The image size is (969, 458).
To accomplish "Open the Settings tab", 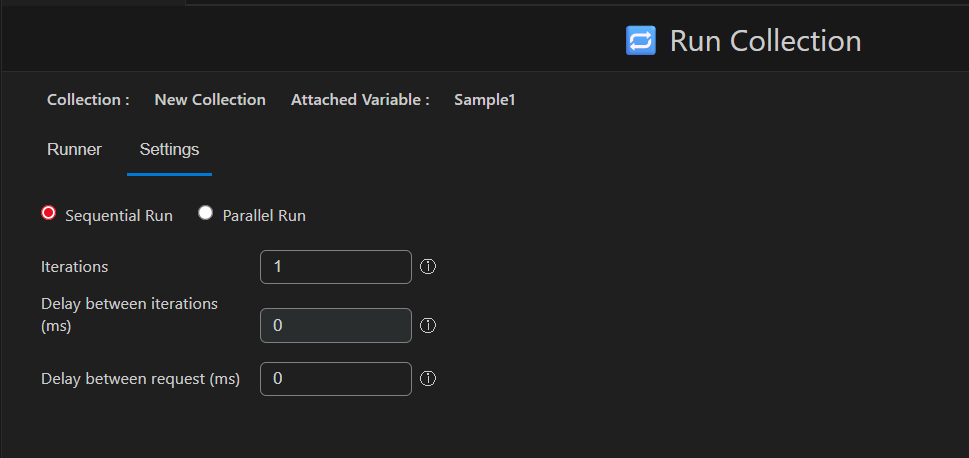I will tap(169, 150).
